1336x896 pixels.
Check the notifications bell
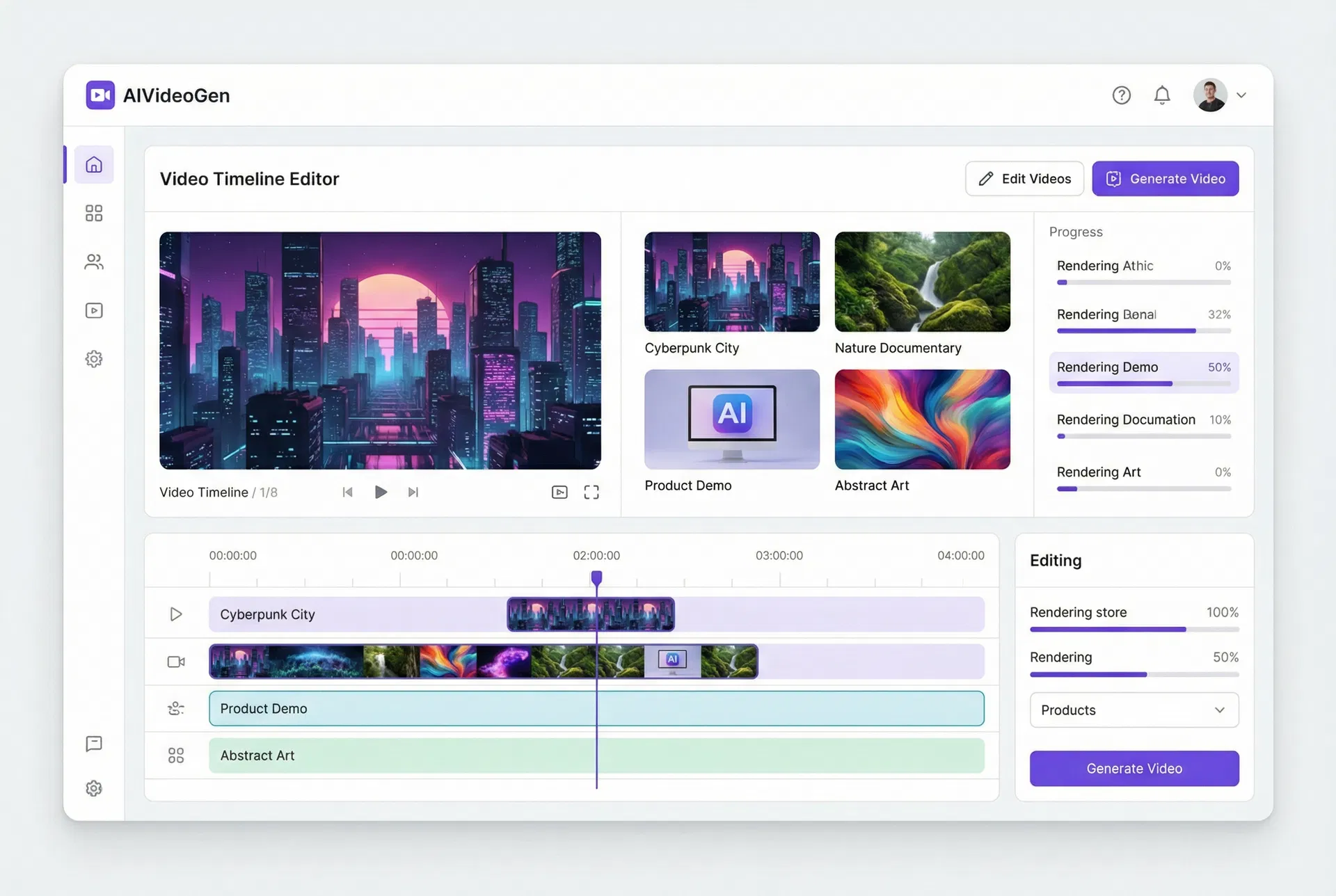coord(1162,95)
